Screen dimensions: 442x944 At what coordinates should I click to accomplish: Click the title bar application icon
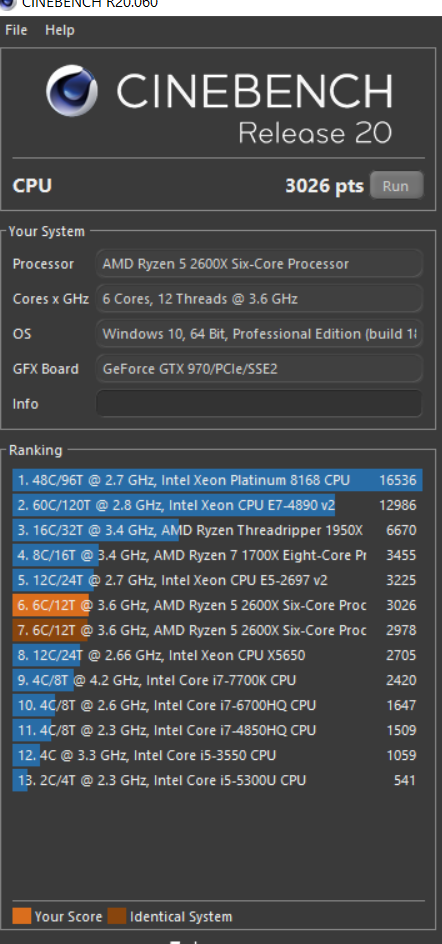7,4
